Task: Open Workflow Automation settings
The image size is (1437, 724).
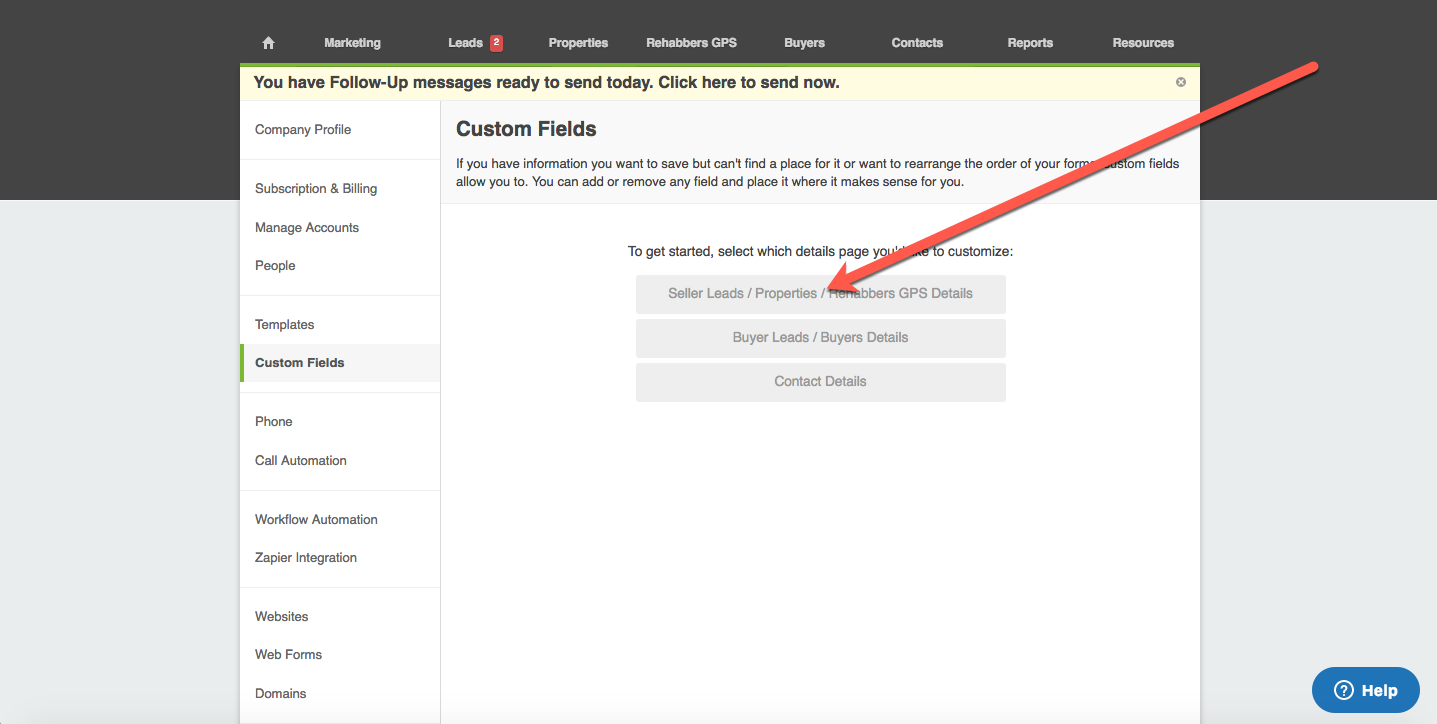Action: pos(316,520)
